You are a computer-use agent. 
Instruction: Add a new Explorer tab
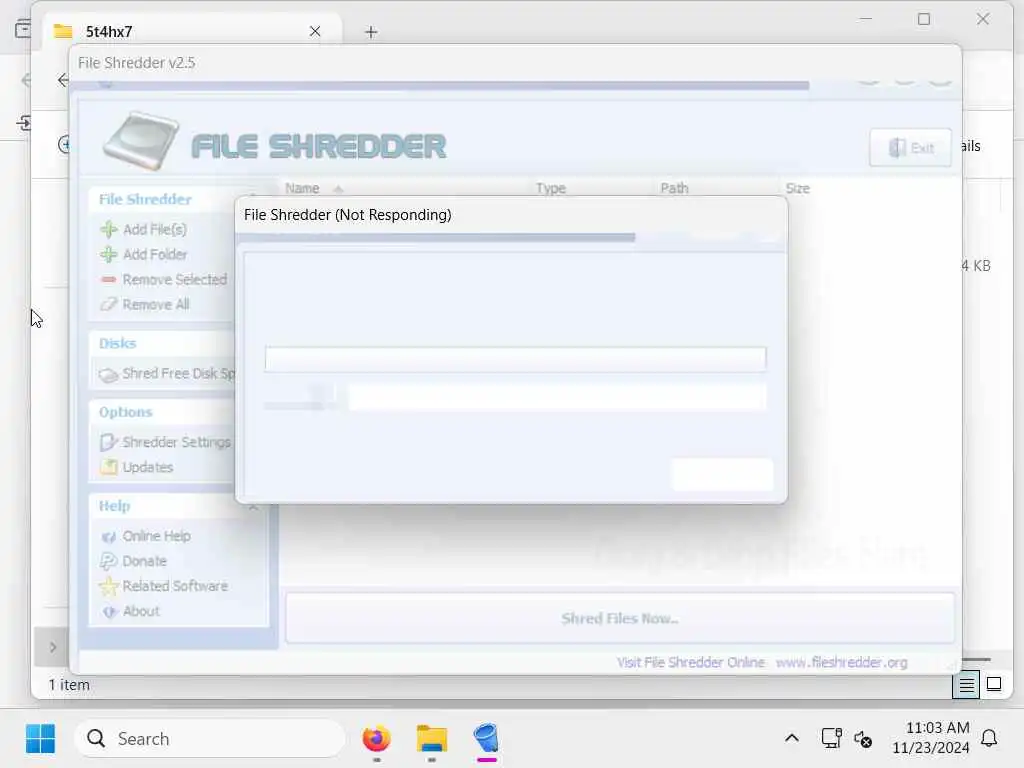click(x=371, y=31)
